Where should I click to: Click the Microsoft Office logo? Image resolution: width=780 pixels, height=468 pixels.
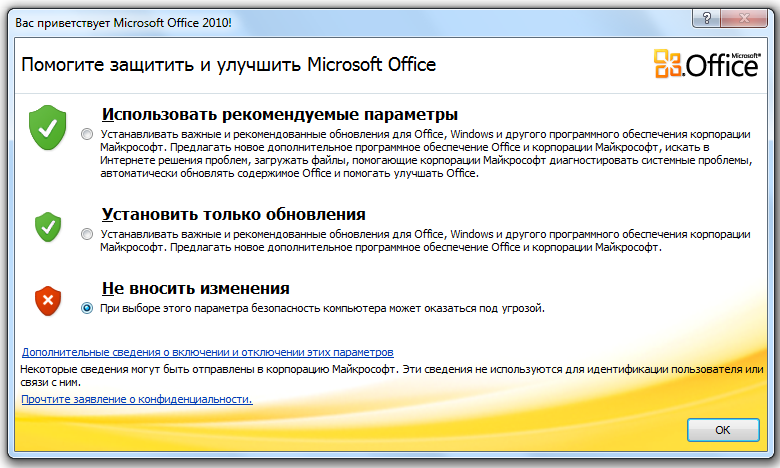pos(707,64)
